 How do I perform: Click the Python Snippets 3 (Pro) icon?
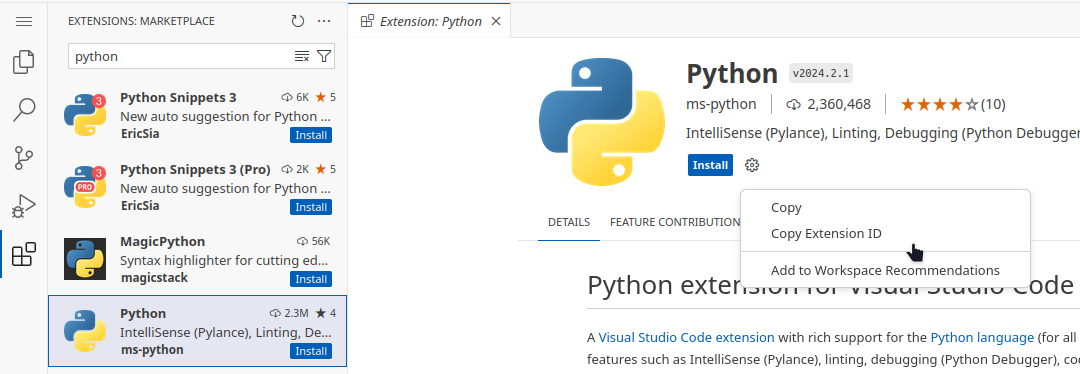[85, 187]
